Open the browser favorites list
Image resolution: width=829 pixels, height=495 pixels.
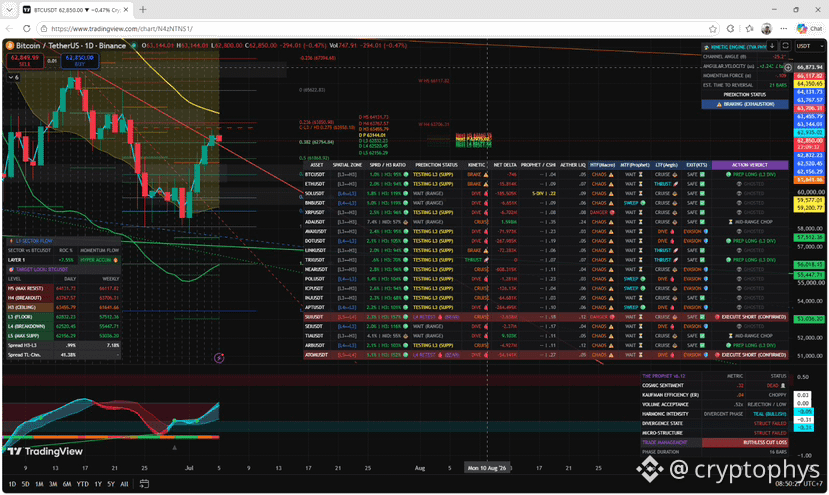[749, 29]
